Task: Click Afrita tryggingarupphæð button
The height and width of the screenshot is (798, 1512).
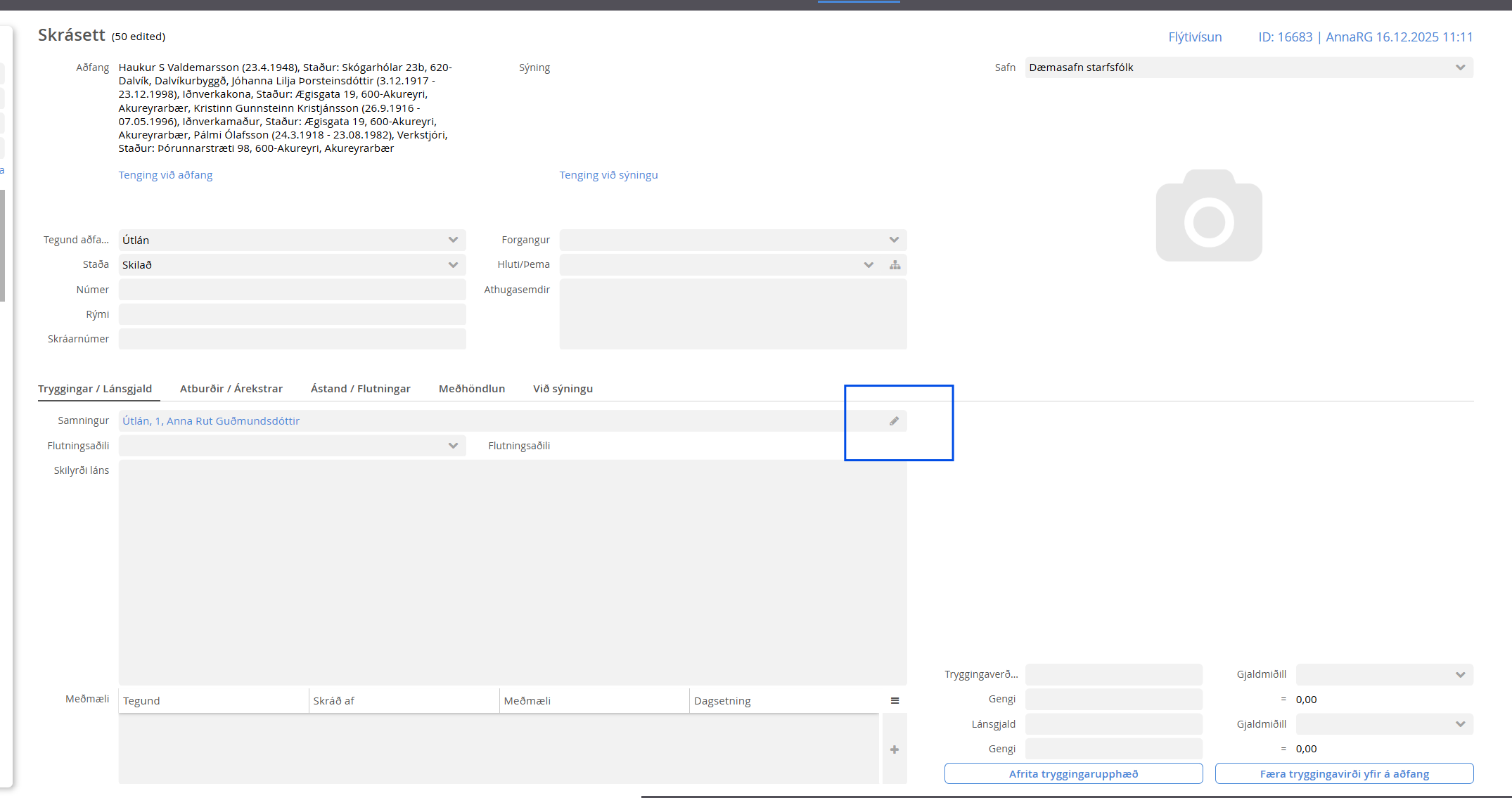Action: [1073, 774]
